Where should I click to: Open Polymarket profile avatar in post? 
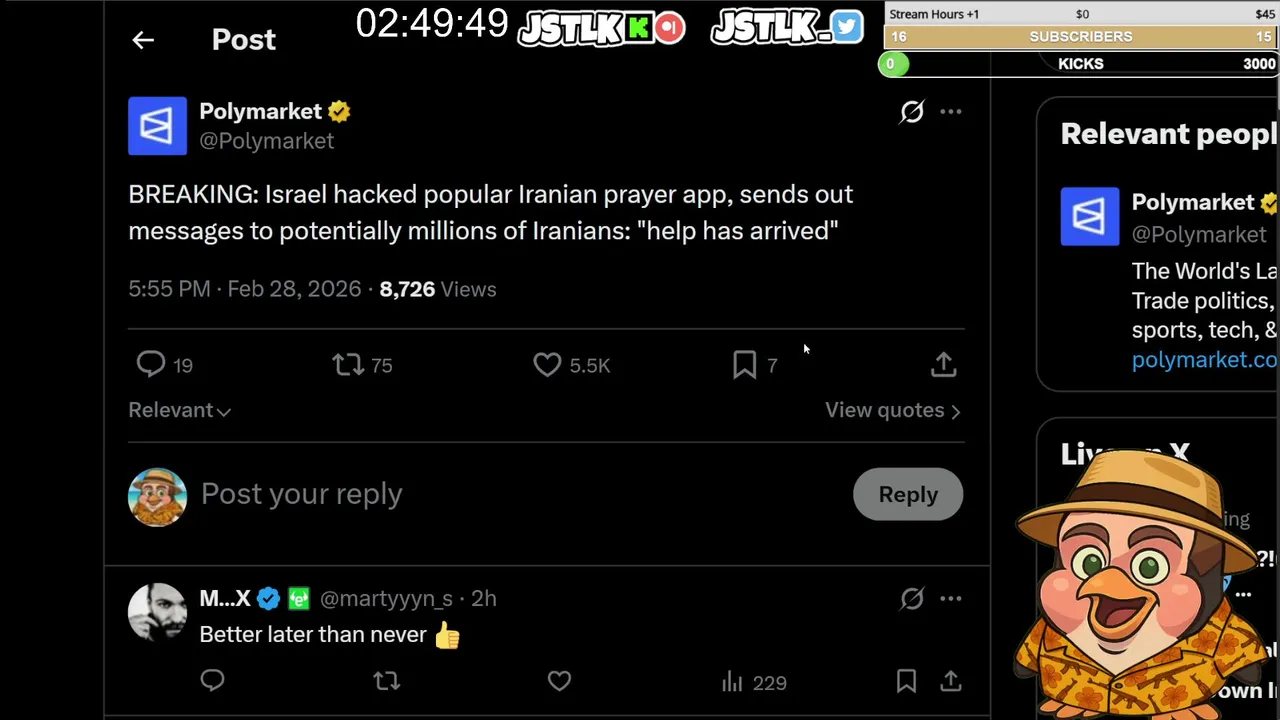click(157, 126)
